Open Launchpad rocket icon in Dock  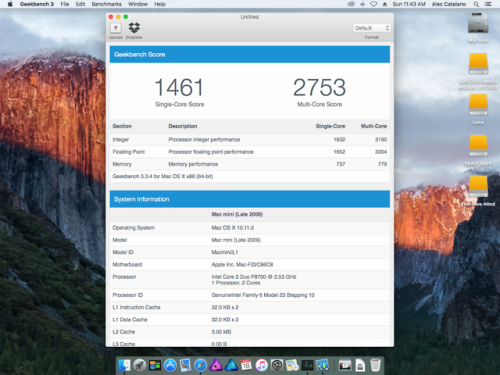(x=140, y=365)
